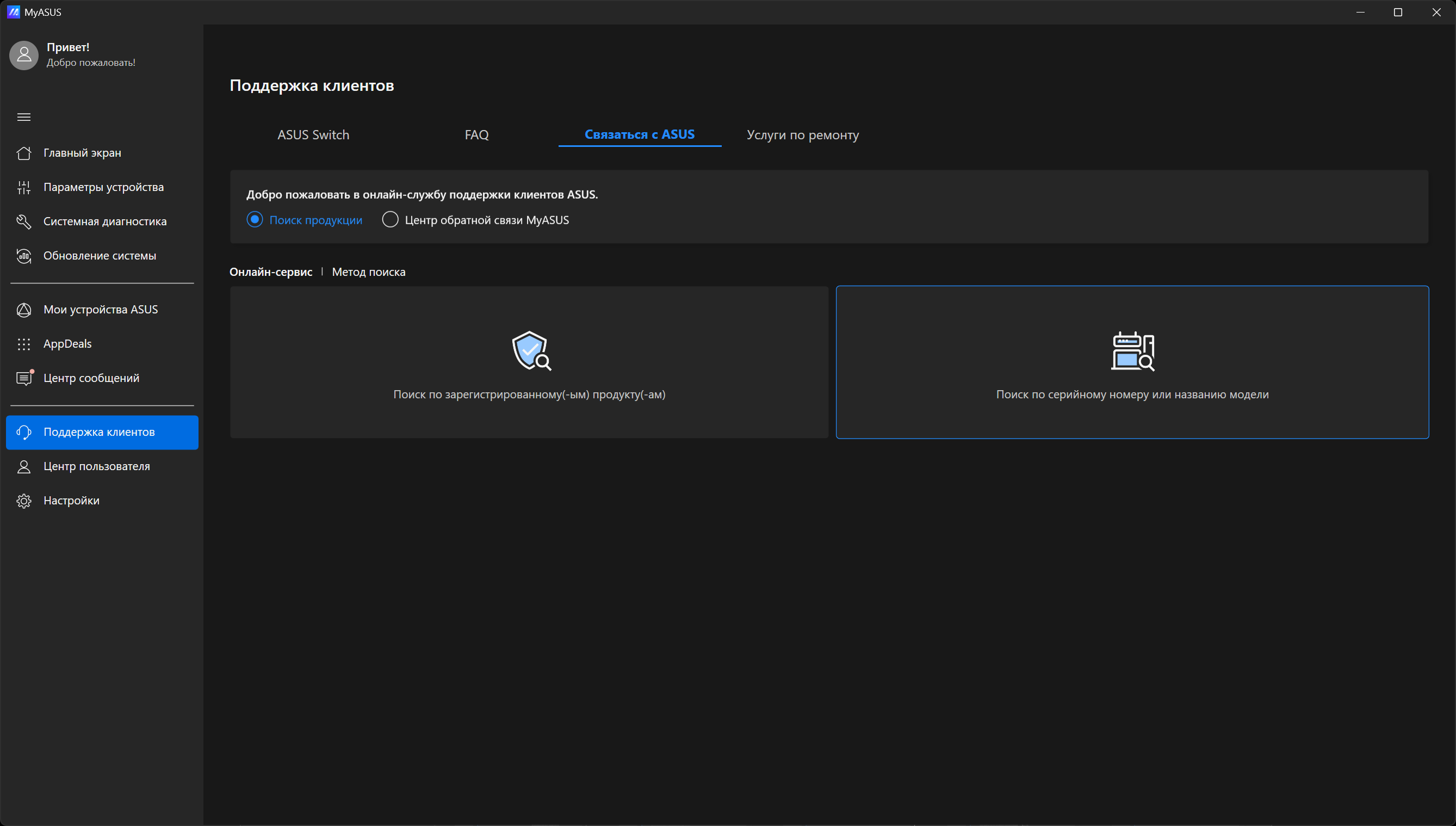Switch to the ASUS Switch tab
Image resolution: width=1456 pixels, height=826 pixels.
[x=313, y=135]
